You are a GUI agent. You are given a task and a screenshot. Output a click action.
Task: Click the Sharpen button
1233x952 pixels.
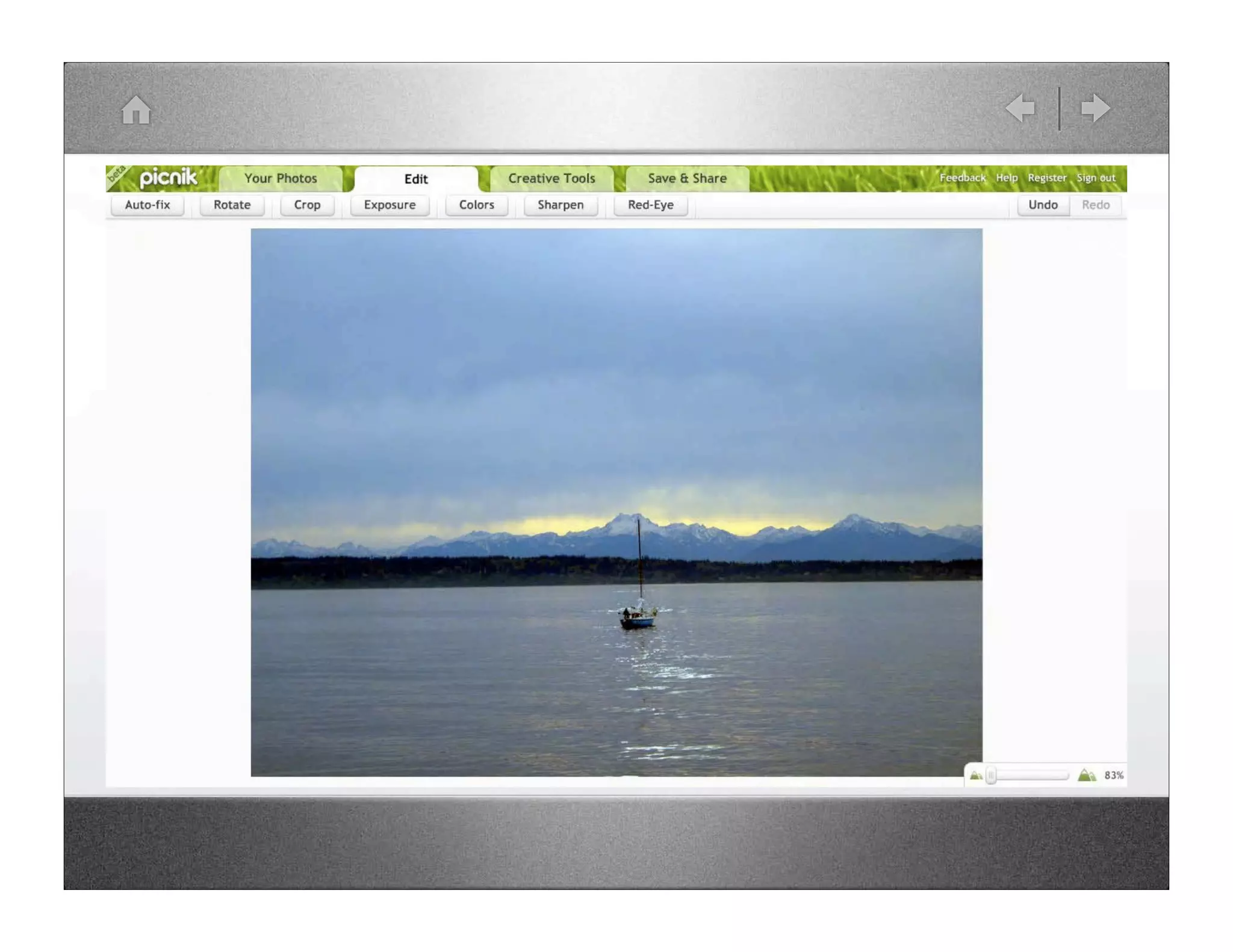pos(561,205)
